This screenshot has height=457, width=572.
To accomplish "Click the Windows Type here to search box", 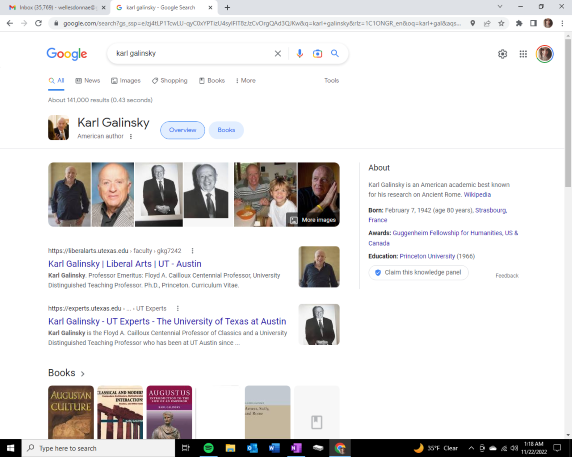I will pyautogui.click(x=98, y=448).
